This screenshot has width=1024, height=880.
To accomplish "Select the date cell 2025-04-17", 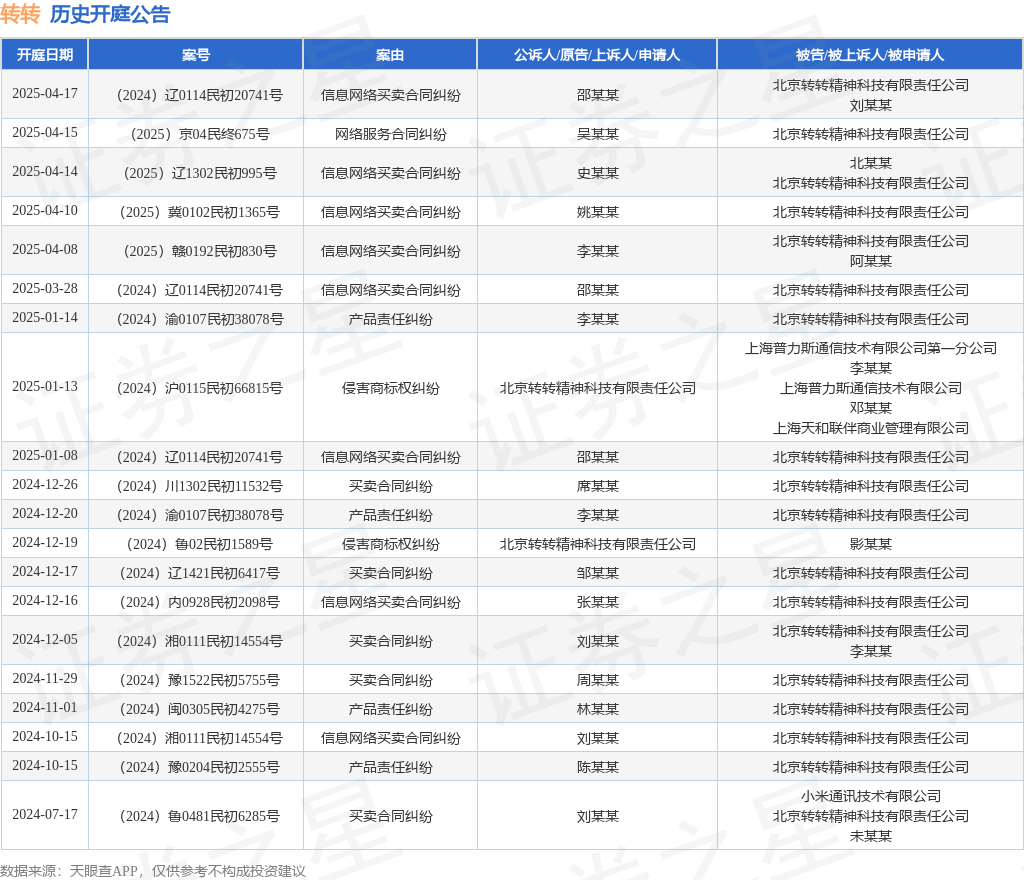I will tap(45, 93).
